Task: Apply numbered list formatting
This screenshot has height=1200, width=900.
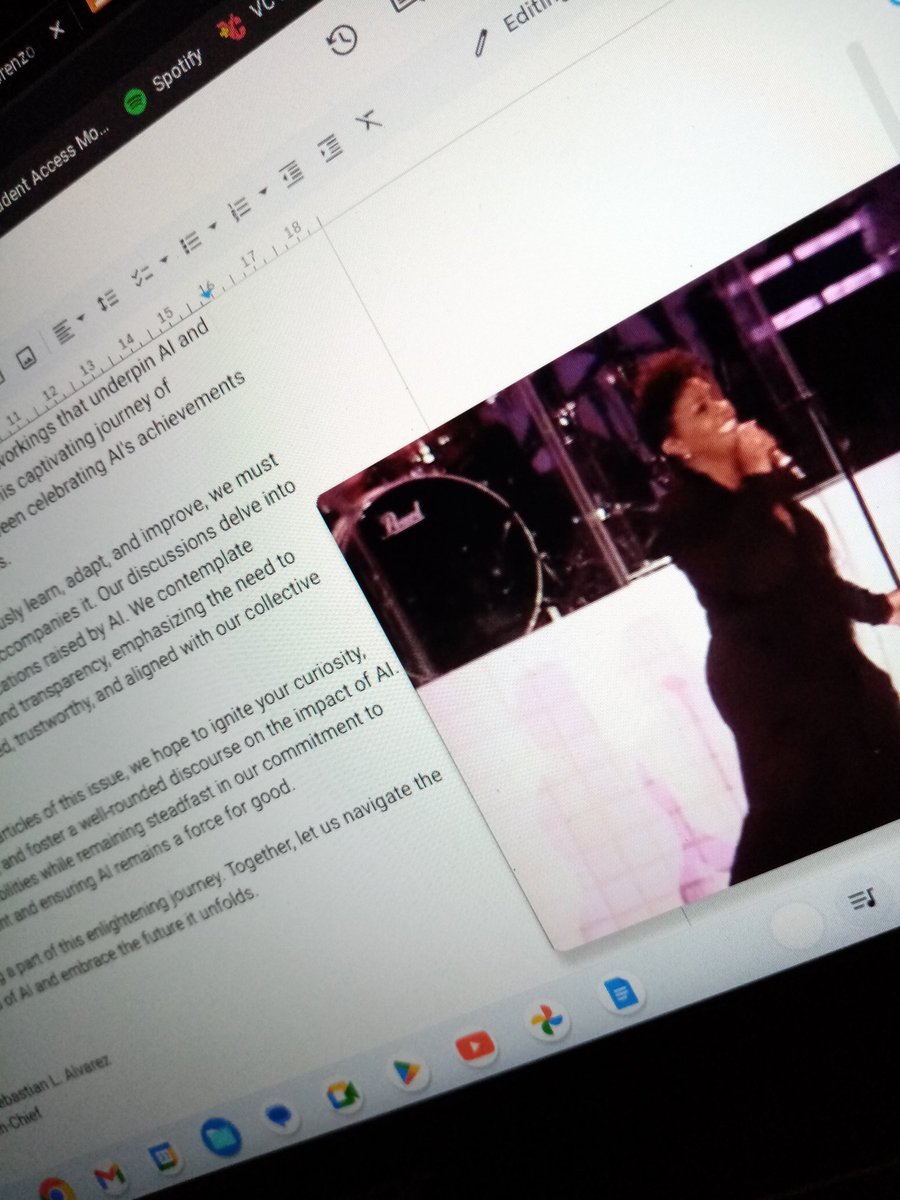Action: [239, 207]
